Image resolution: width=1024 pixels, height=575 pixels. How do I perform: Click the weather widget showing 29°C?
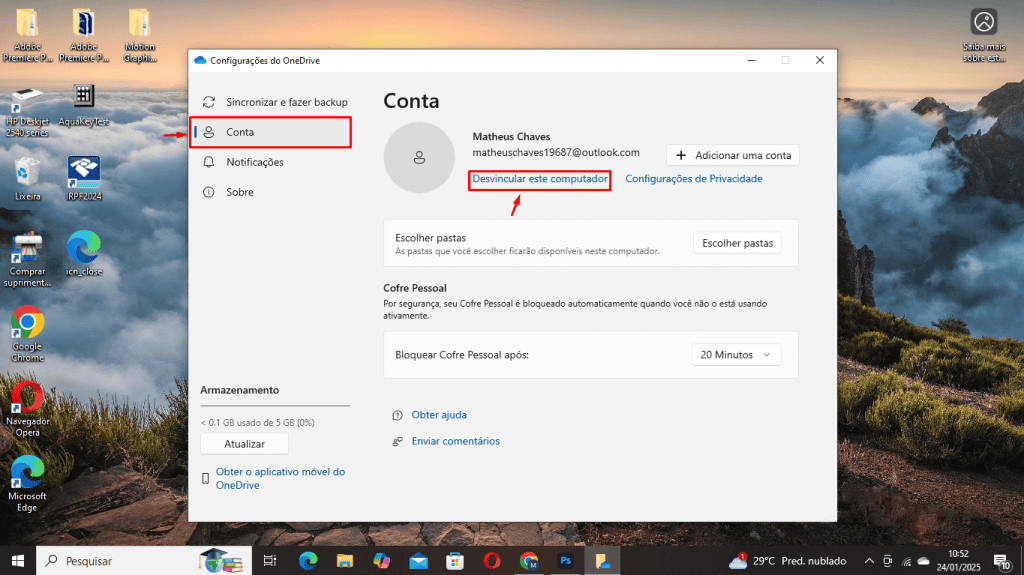788,561
